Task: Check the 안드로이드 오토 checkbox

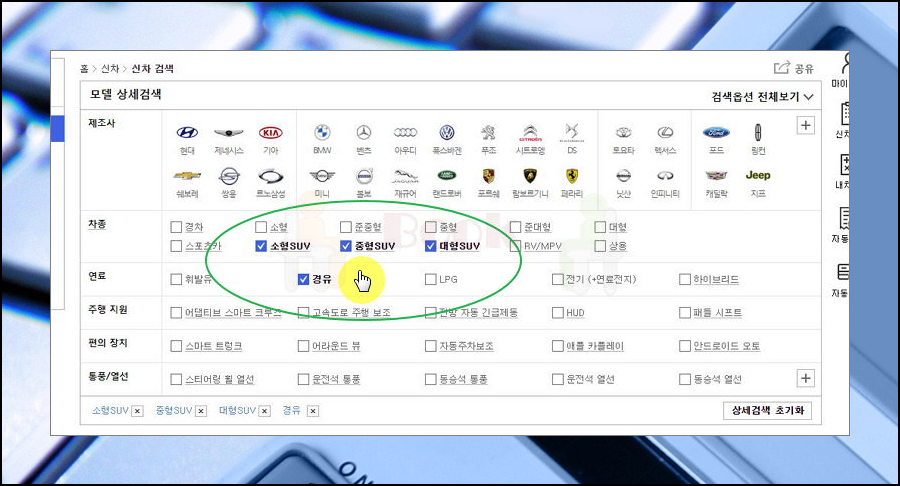Action: click(x=685, y=346)
